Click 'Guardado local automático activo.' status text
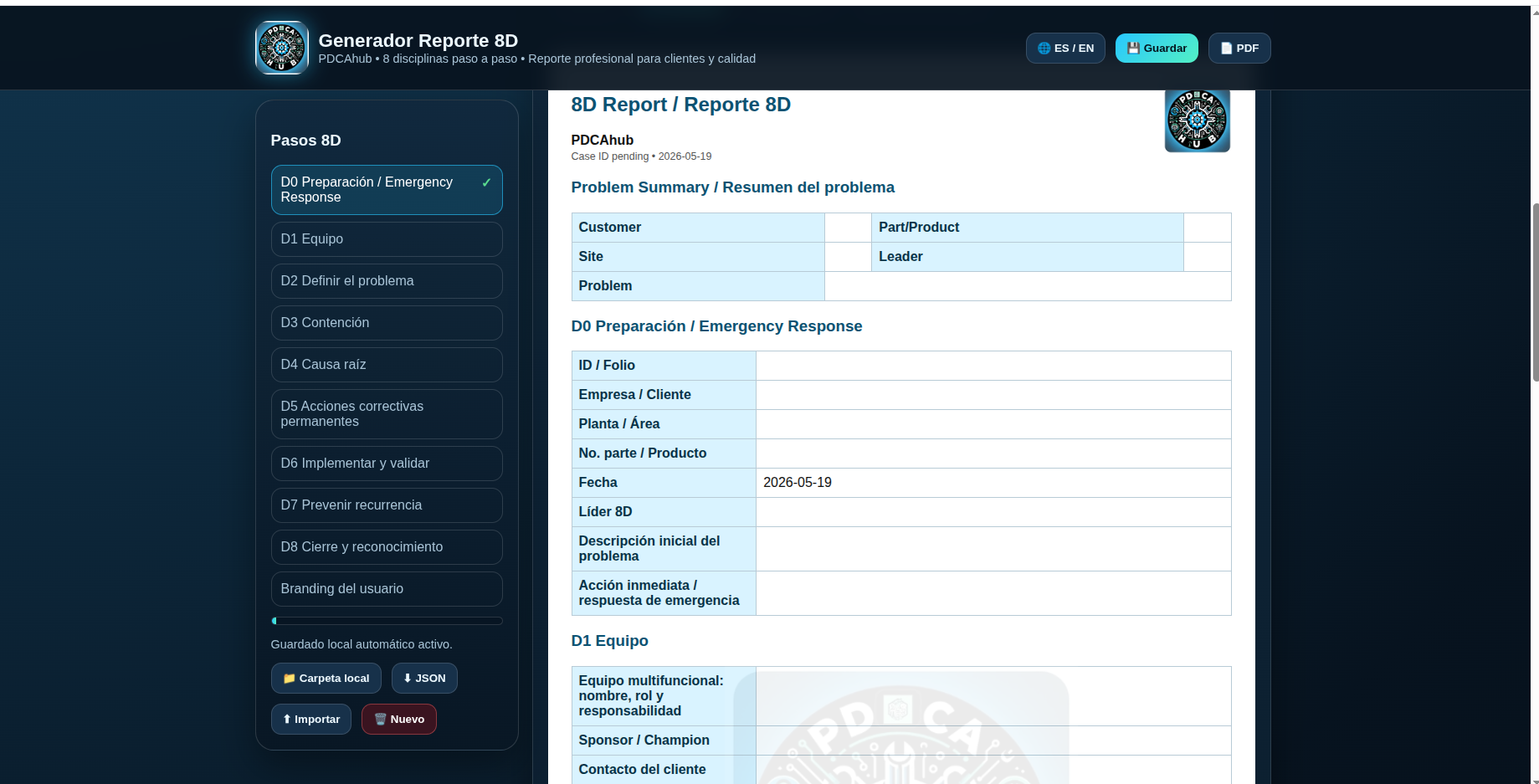This screenshot has width=1539, height=784. coord(362,644)
